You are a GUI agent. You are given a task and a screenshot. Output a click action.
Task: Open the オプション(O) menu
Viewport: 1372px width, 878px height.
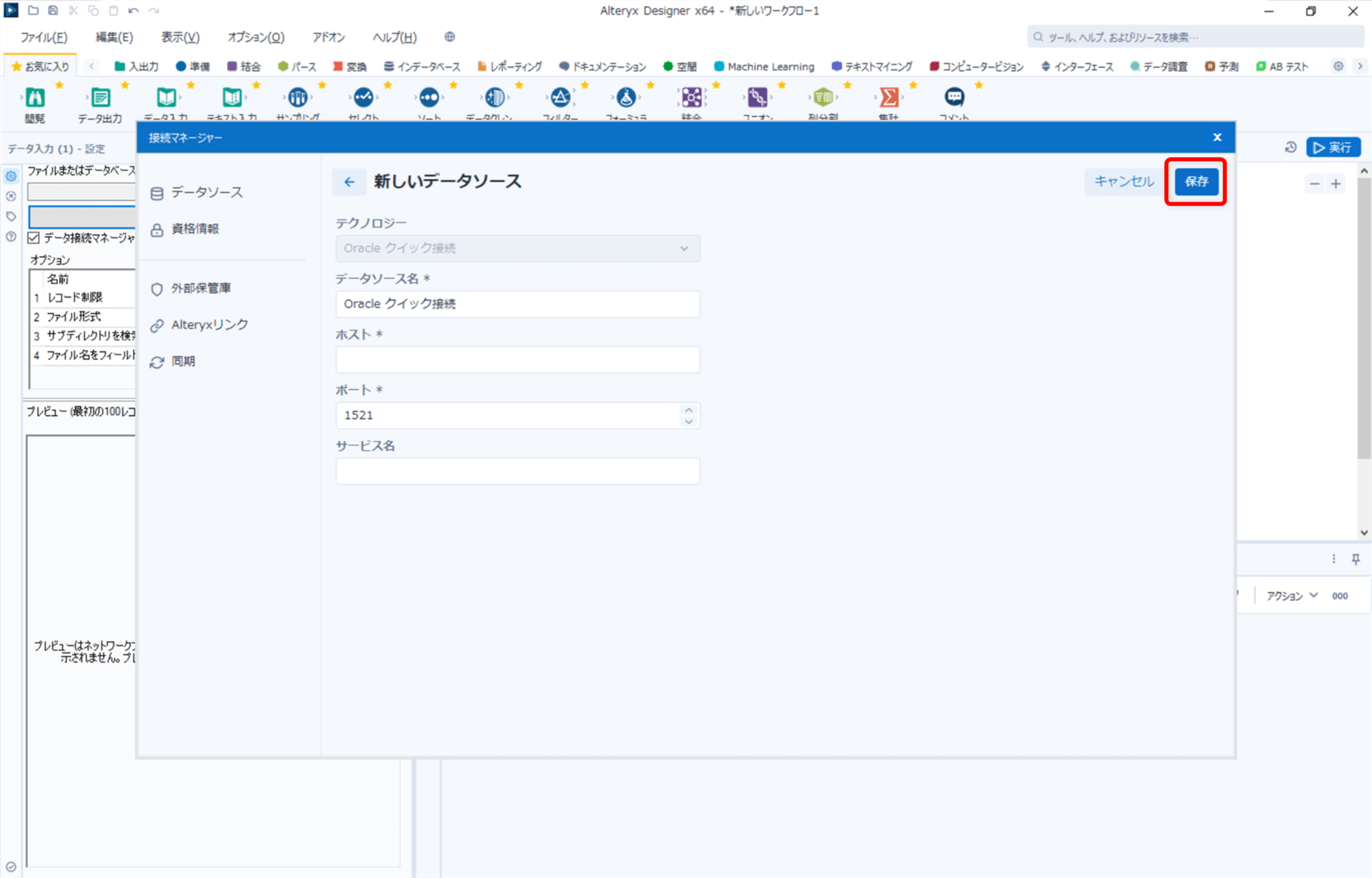[256, 37]
